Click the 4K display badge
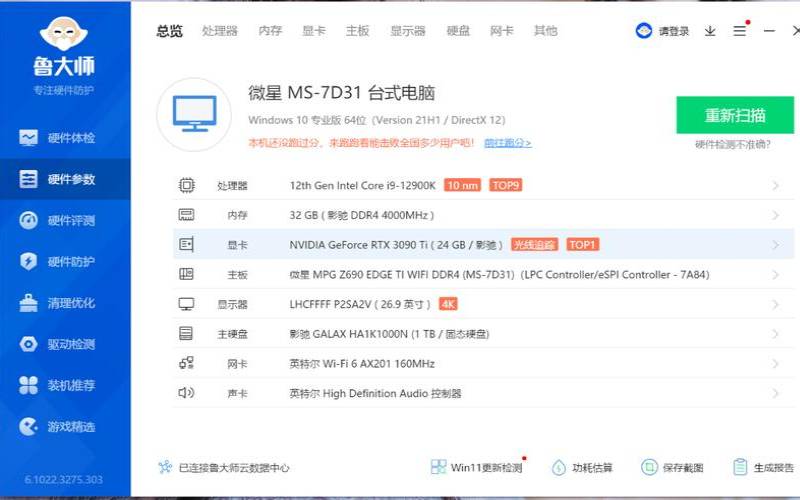Viewport: 800px width, 500px height. click(x=448, y=305)
